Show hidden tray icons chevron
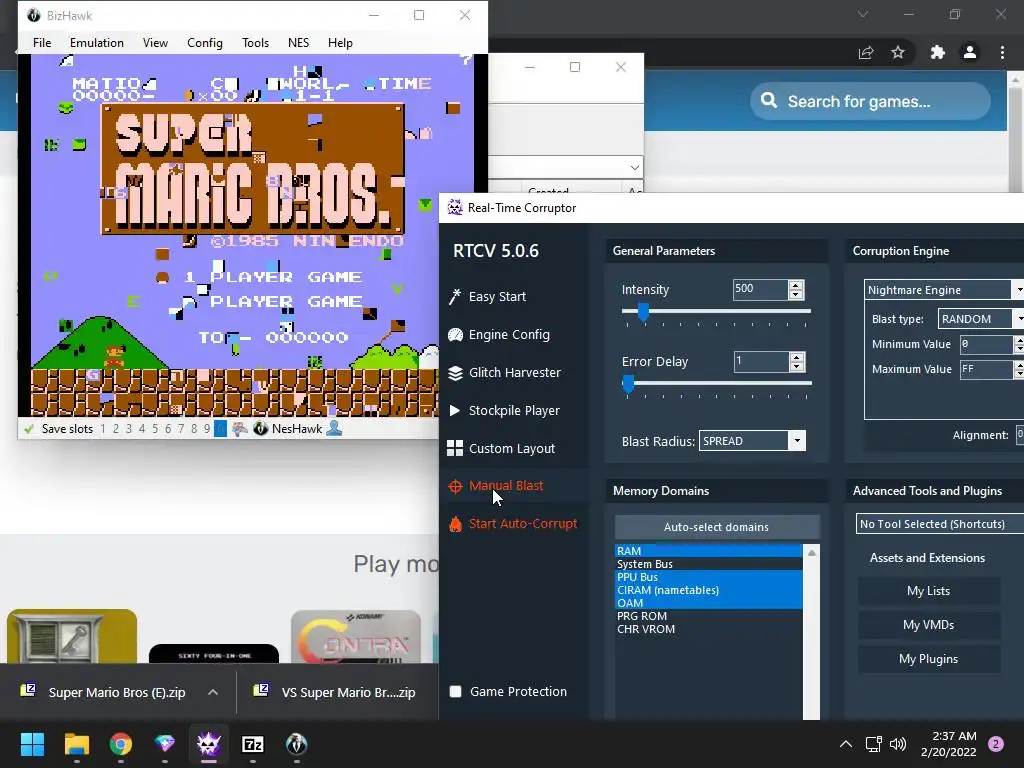The width and height of the screenshot is (1024, 768). coord(846,744)
